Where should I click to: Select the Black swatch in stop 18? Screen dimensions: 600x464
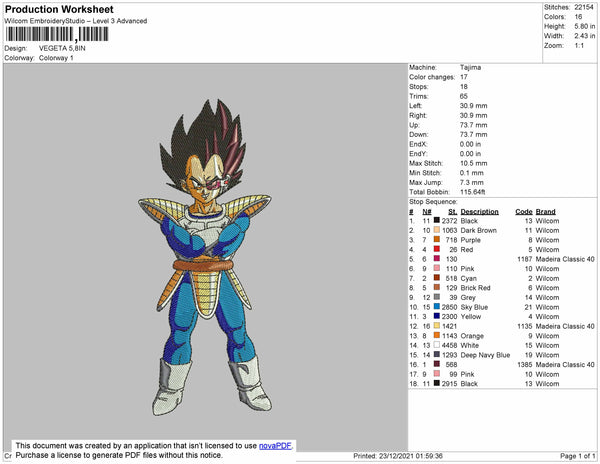click(437, 383)
